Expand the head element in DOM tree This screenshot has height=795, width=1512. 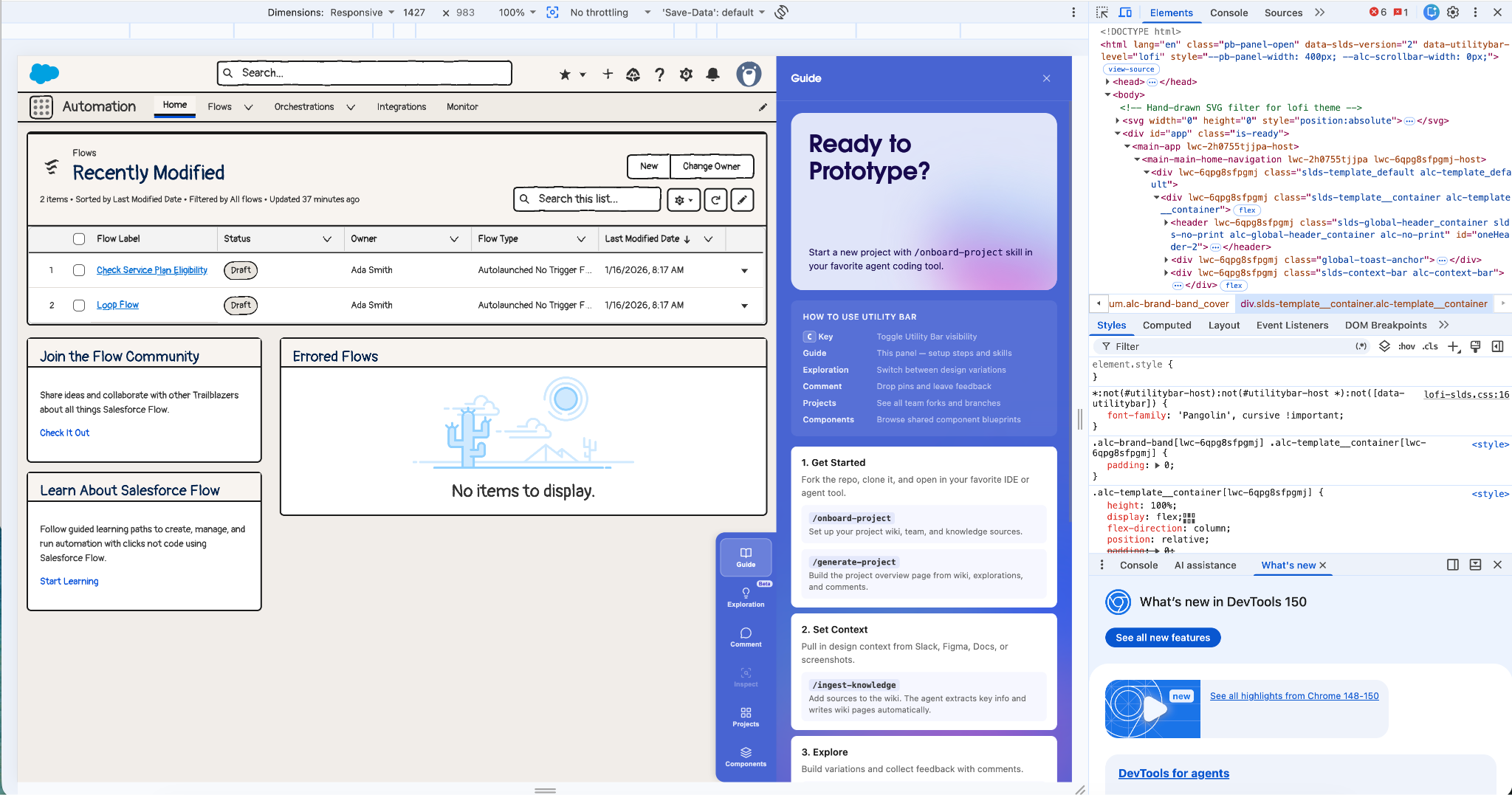pyautogui.click(x=1107, y=82)
